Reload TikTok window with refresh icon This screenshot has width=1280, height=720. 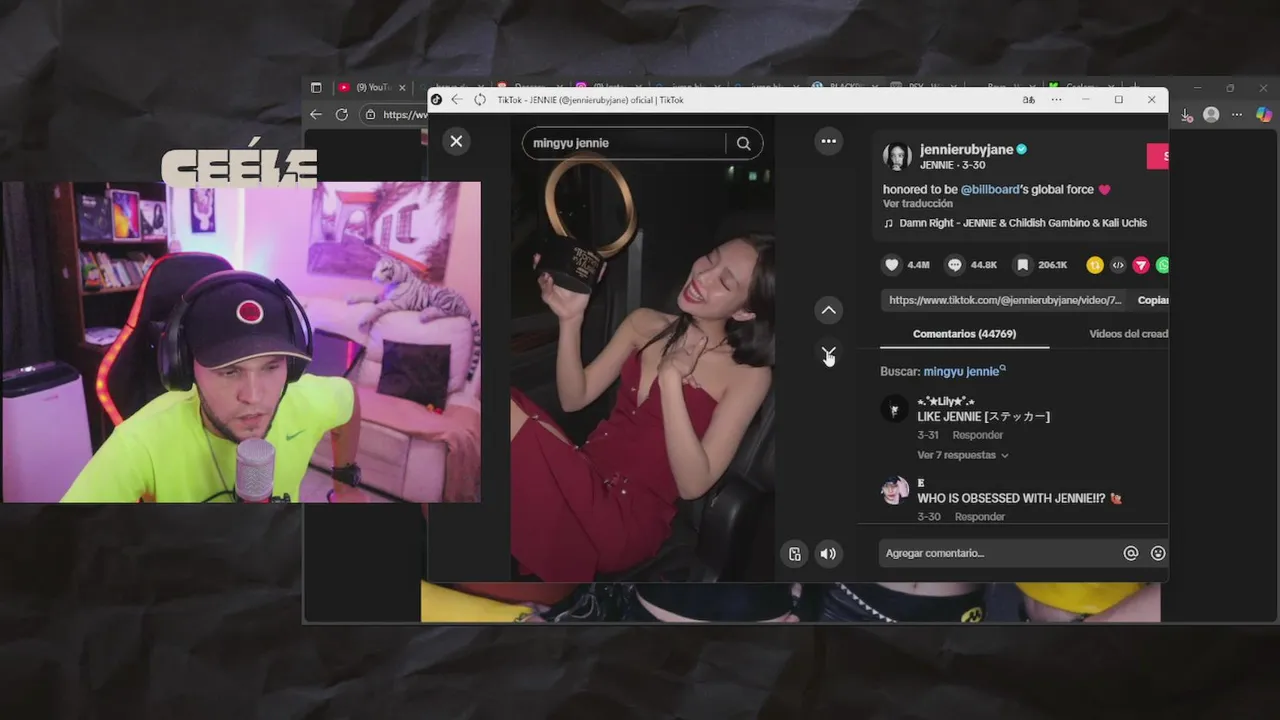coord(480,100)
